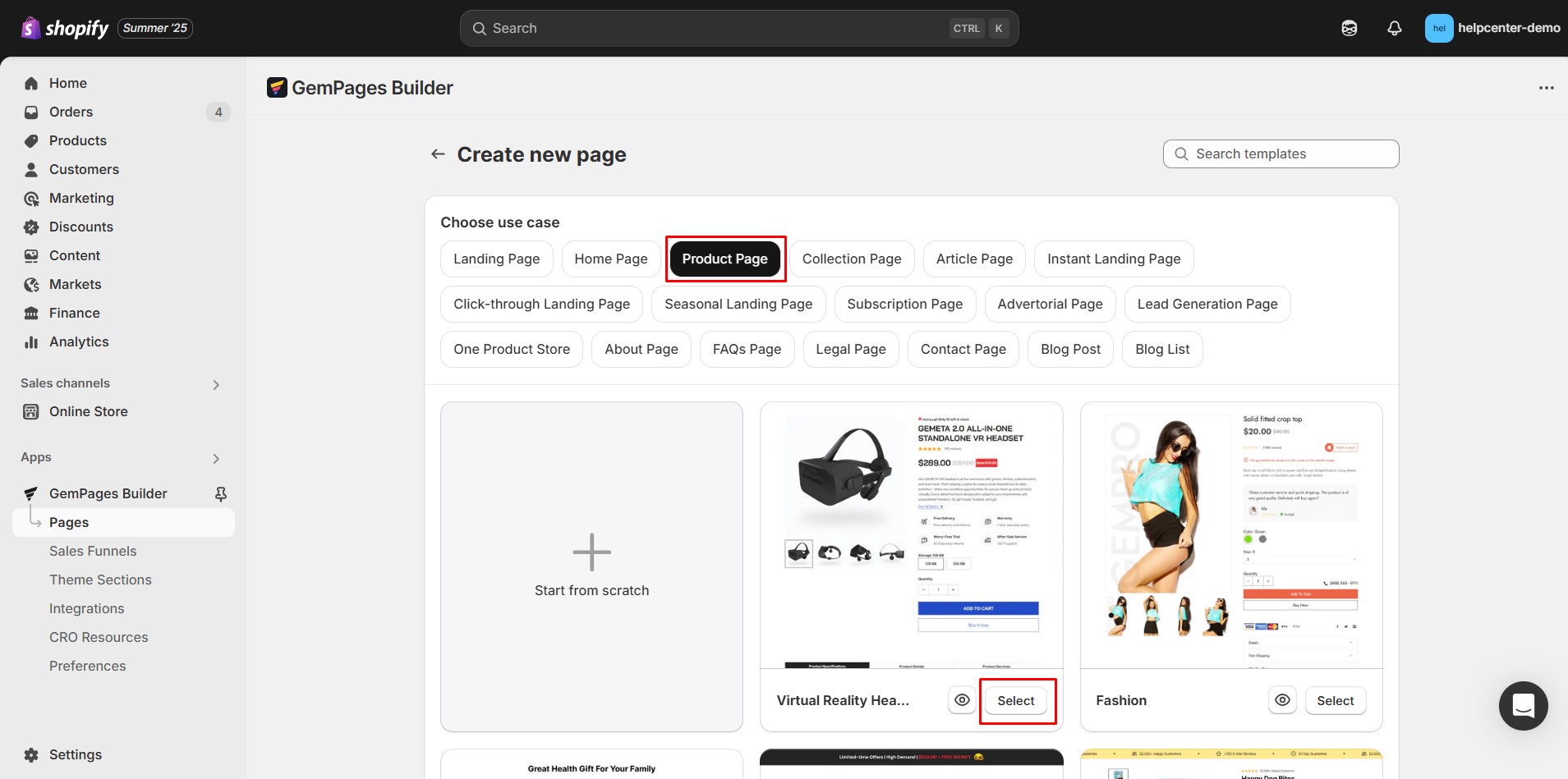Click the back arrow next to Create new page
Image resolution: width=1568 pixels, height=779 pixels.
tap(437, 154)
